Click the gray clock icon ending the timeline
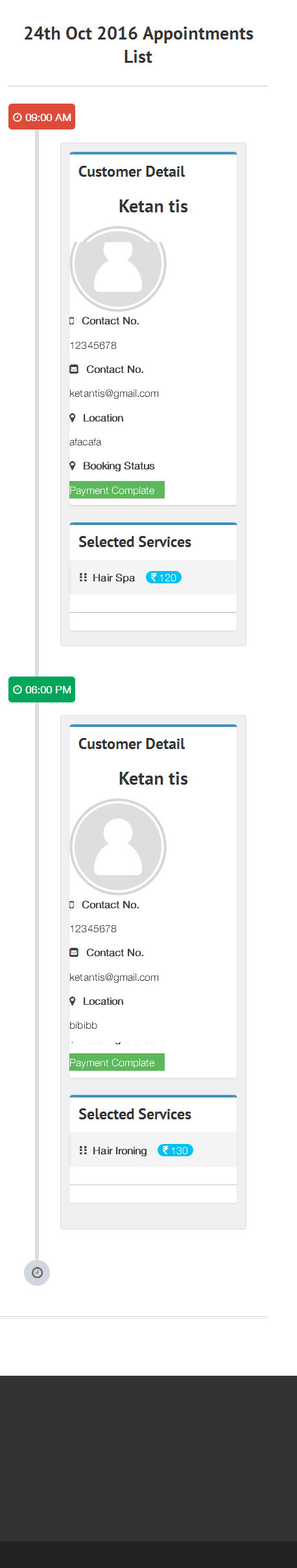Screen dimensions: 297x1568 coord(37,1272)
